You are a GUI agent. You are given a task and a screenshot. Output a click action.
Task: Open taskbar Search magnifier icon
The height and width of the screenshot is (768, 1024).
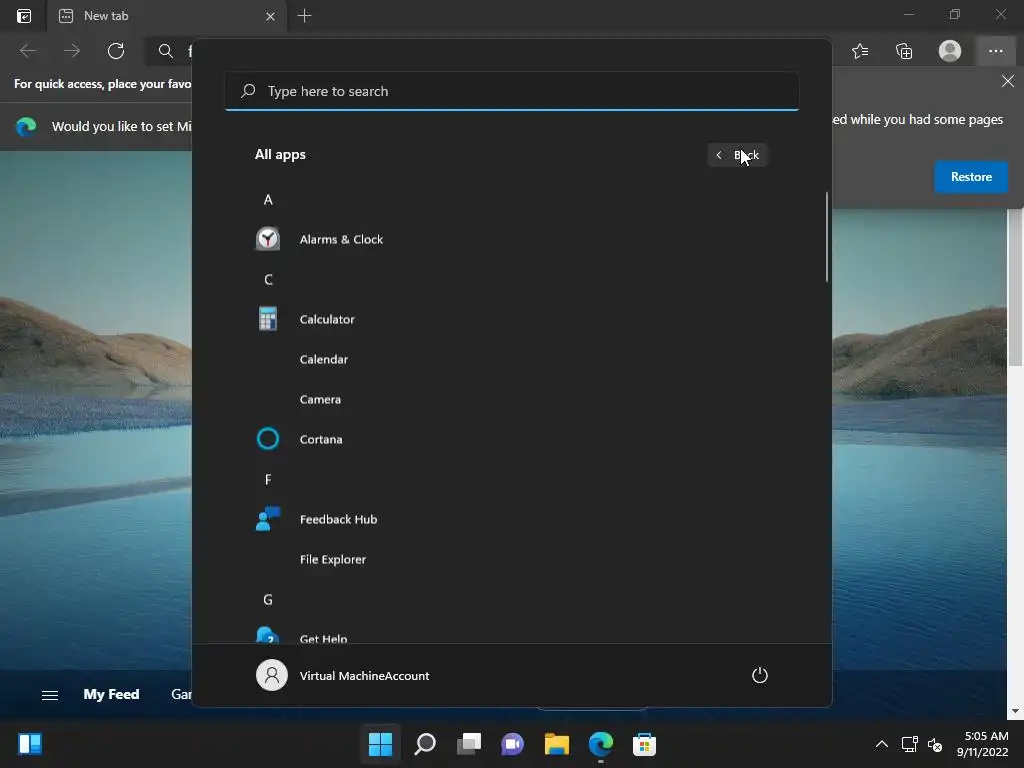424,744
